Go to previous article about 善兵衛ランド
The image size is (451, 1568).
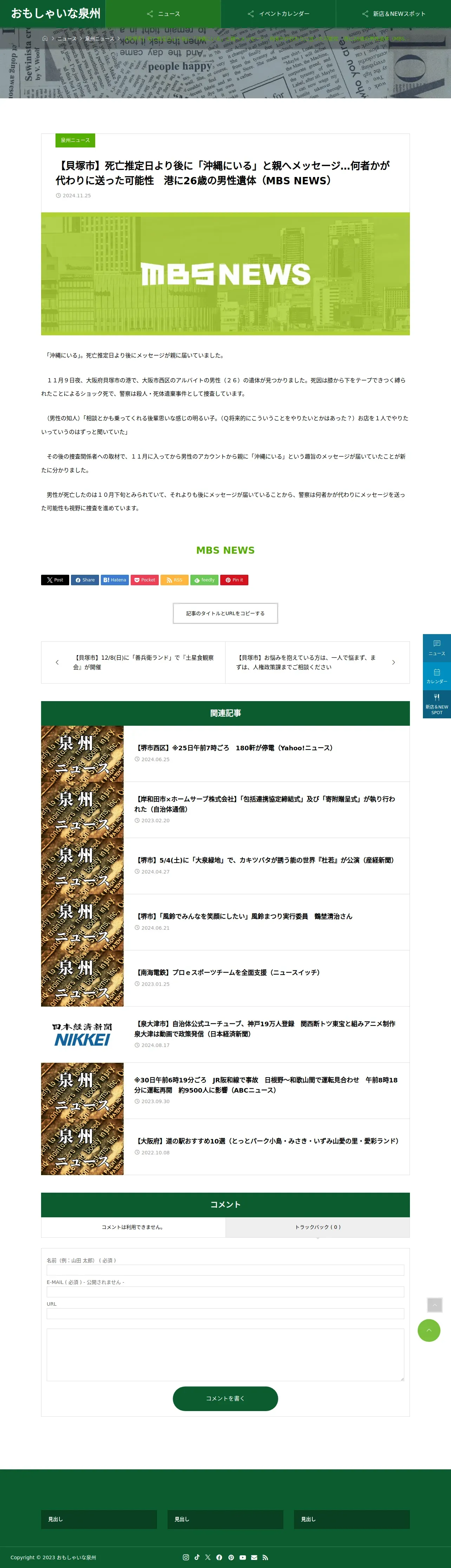tap(133, 662)
